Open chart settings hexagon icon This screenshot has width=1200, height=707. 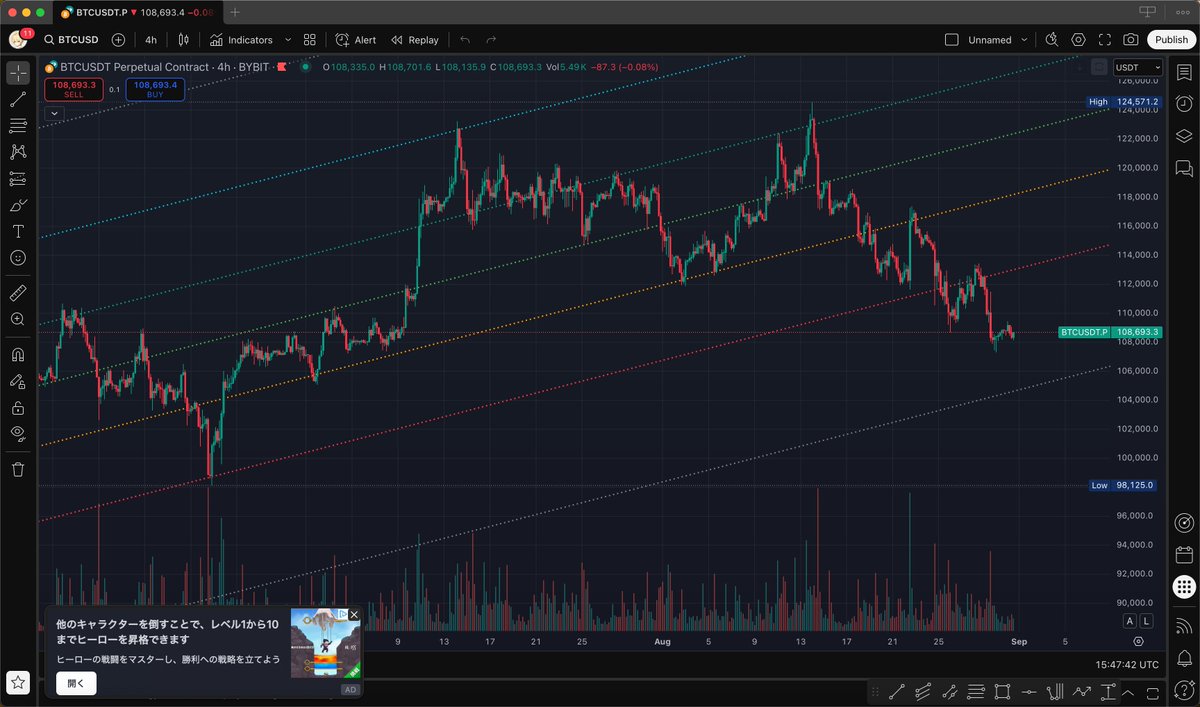(1078, 40)
